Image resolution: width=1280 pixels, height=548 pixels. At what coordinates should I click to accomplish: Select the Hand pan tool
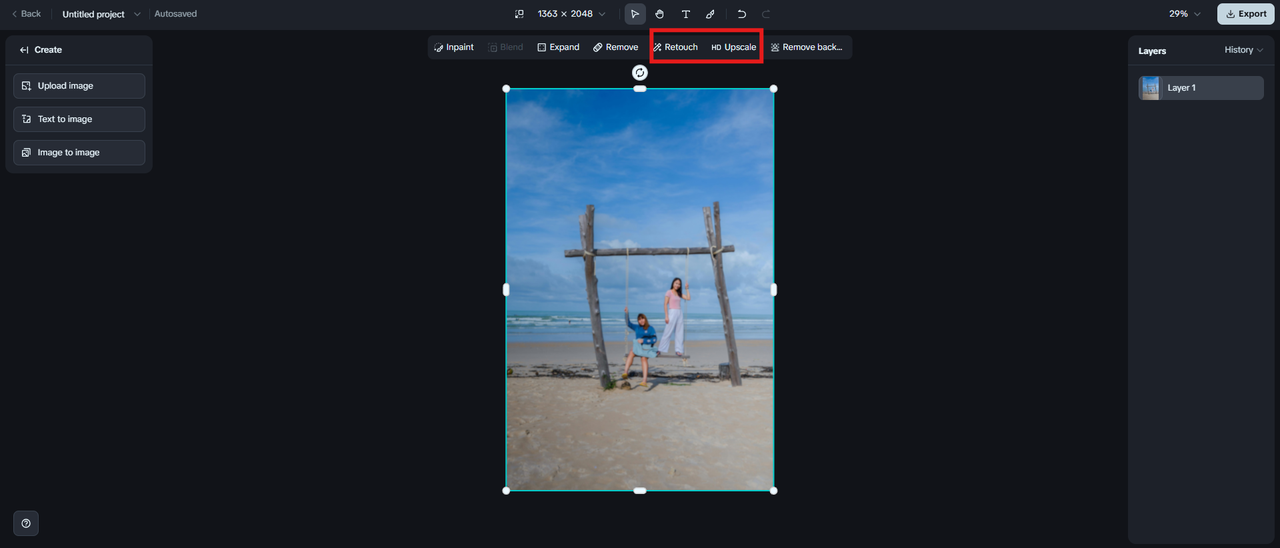point(660,14)
